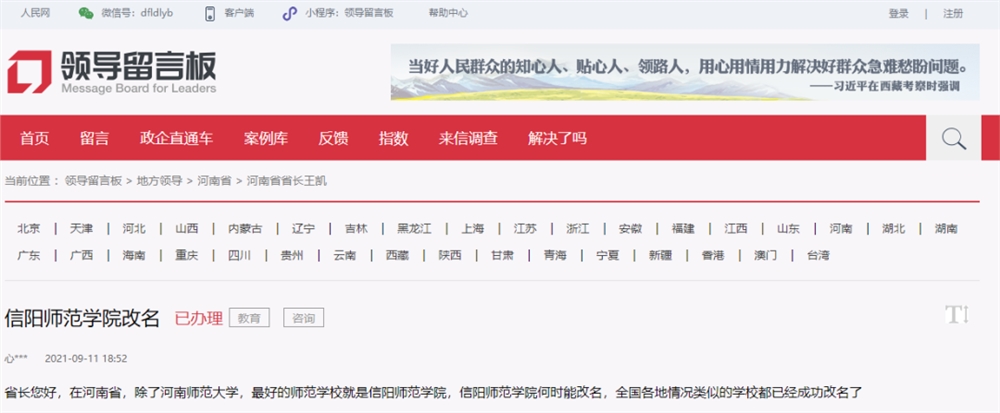1000x413 pixels.
Task: Click 领导留言板 breadcrumb link
Action: (93, 181)
